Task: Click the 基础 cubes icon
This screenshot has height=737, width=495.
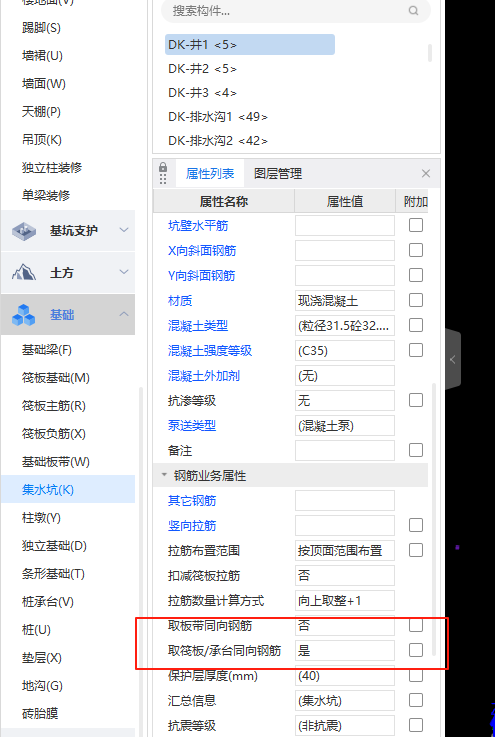Action: (24, 314)
